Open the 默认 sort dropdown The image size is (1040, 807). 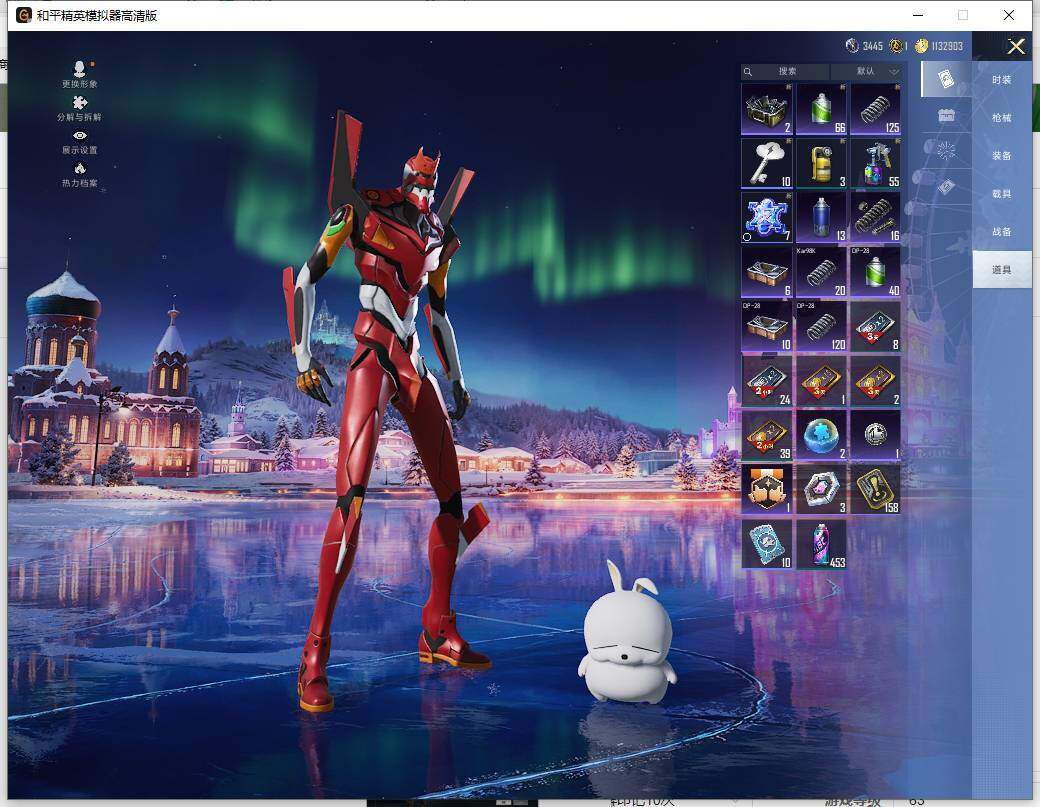tap(867, 72)
